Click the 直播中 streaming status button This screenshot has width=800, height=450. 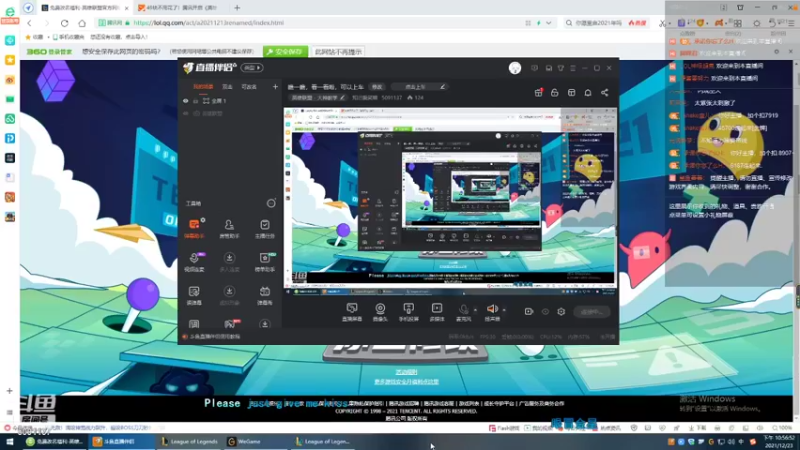pyautogui.click(x=591, y=311)
